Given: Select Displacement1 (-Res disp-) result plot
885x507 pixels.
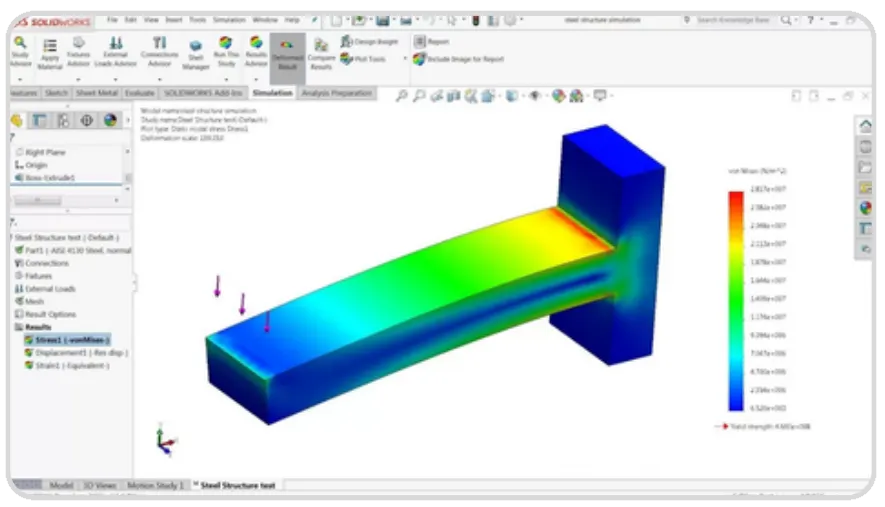Looking at the screenshot, I should (x=76, y=353).
